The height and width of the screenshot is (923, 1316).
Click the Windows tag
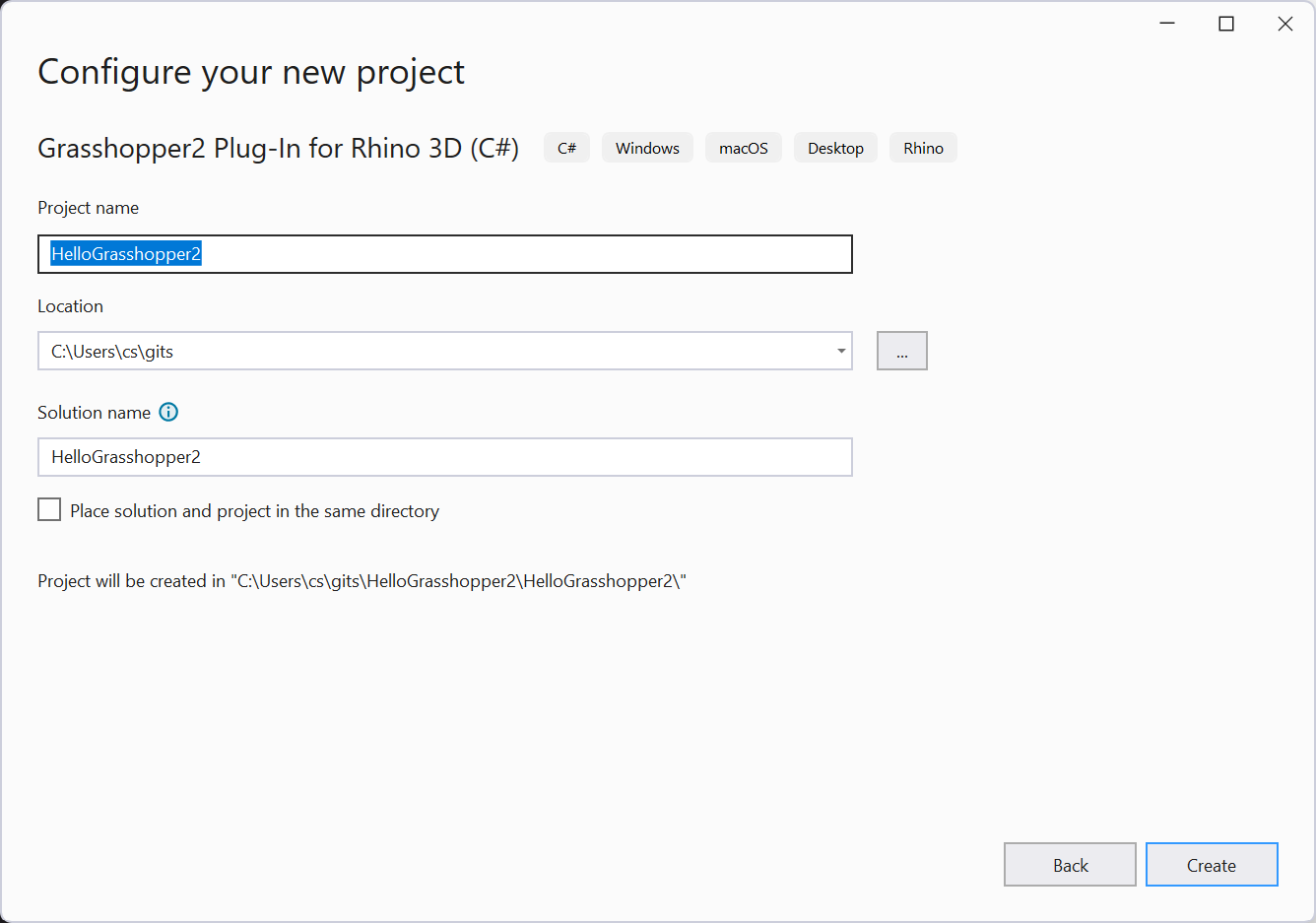(x=647, y=148)
